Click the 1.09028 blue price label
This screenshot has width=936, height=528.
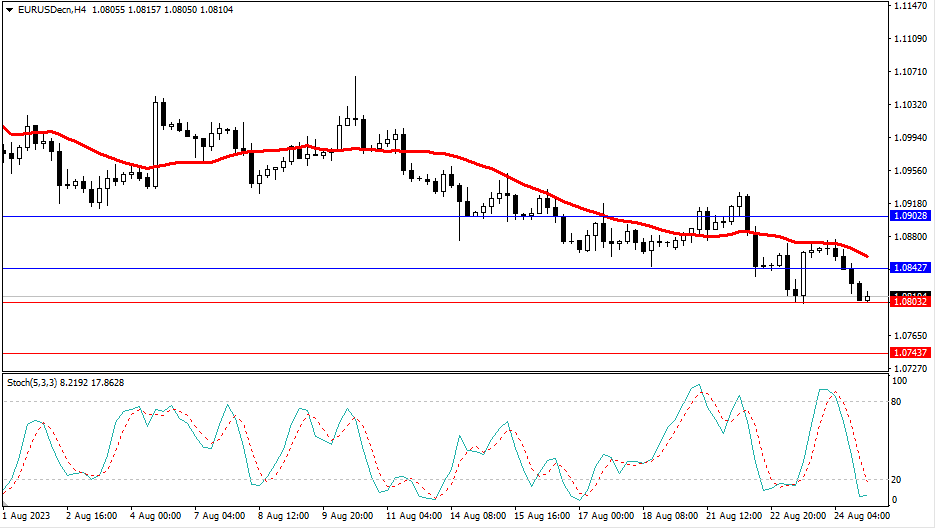(x=910, y=216)
